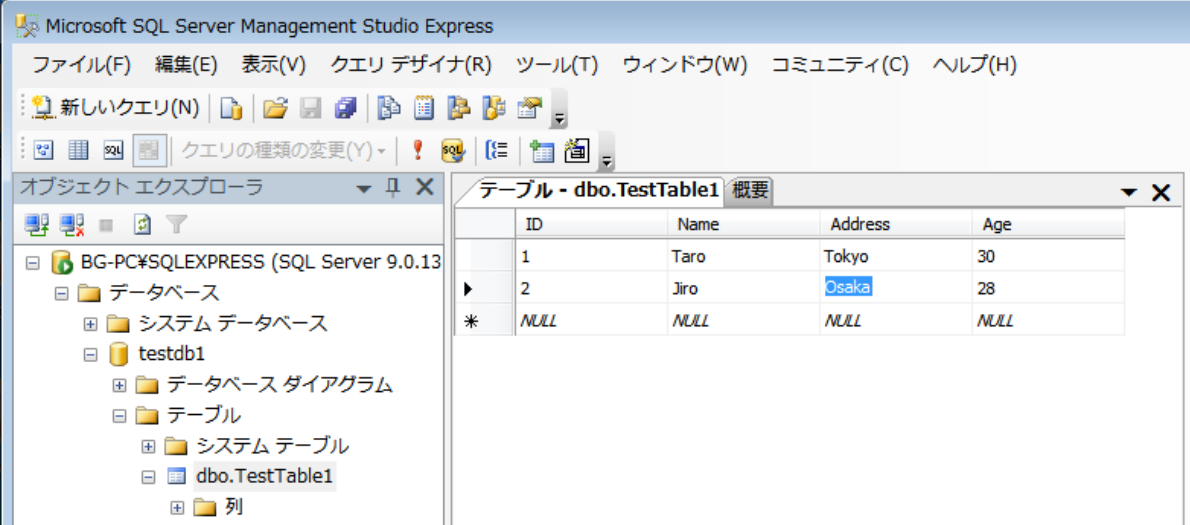The height and width of the screenshot is (525, 1190).
Task: Toggle the Object Explorer auto-hide pin
Action: click(392, 187)
